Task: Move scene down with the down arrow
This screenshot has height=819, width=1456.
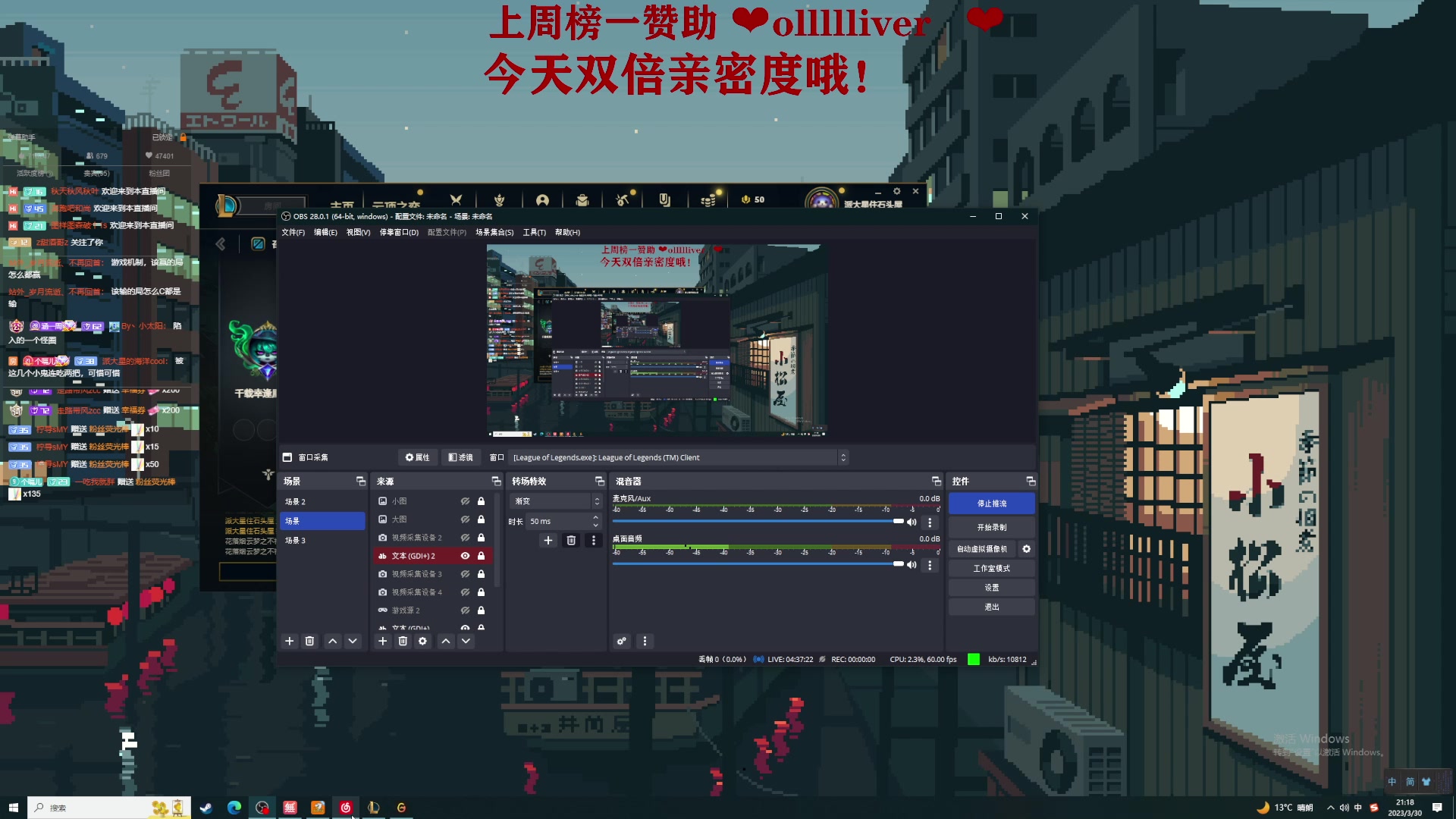Action: pyautogui.click(x=353, y=642)
